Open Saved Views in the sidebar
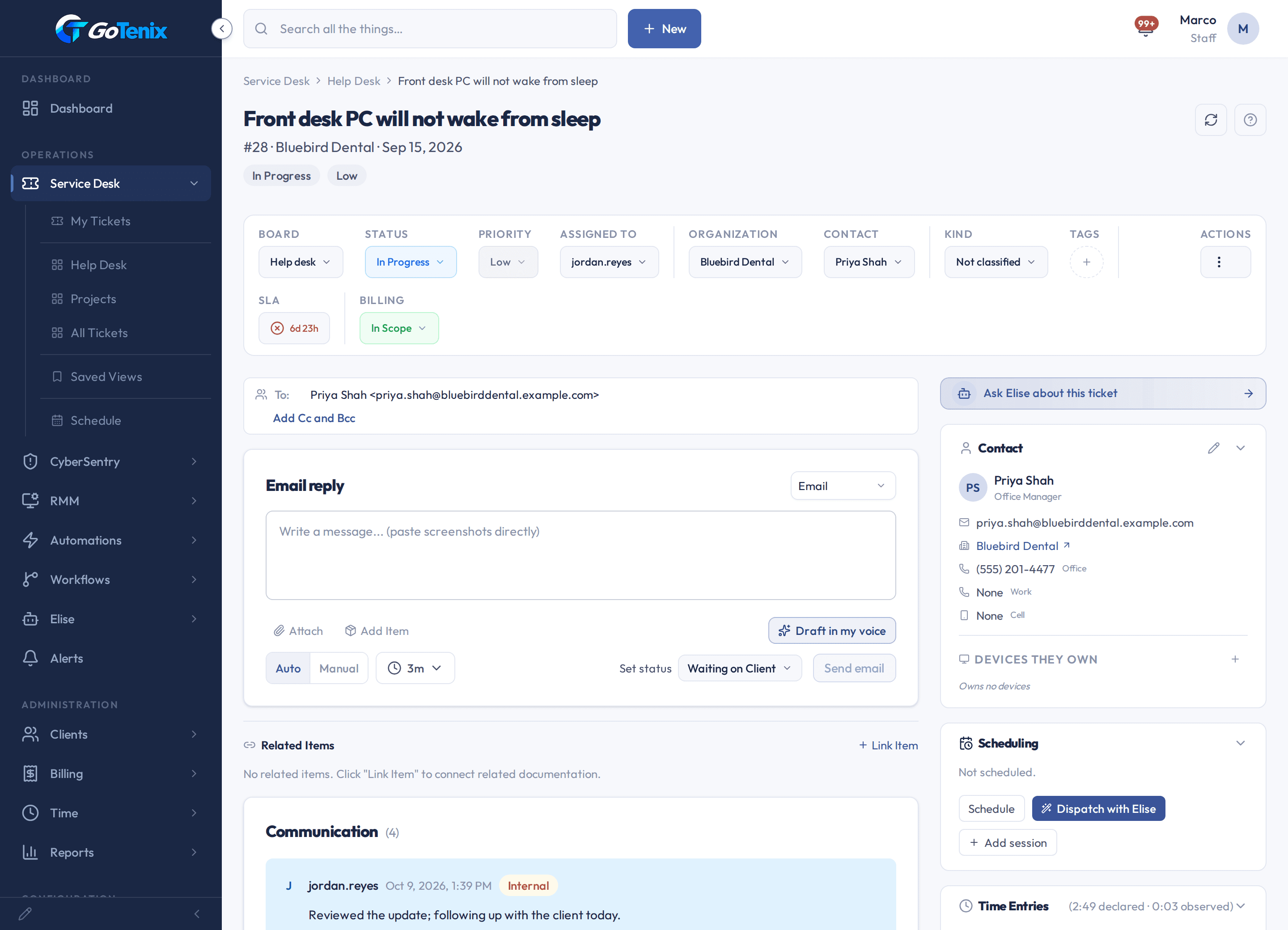1288x930 pixels. [x=126, y=376]
